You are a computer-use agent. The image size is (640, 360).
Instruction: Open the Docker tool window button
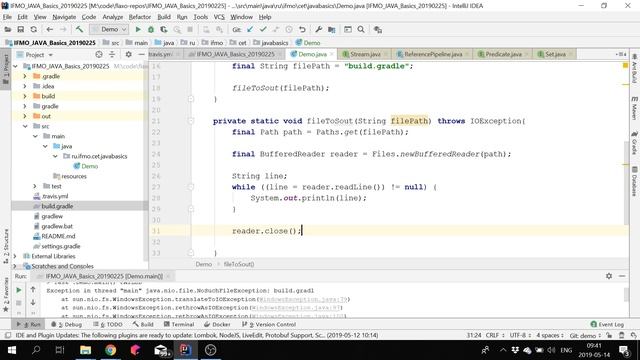point(217,324)
